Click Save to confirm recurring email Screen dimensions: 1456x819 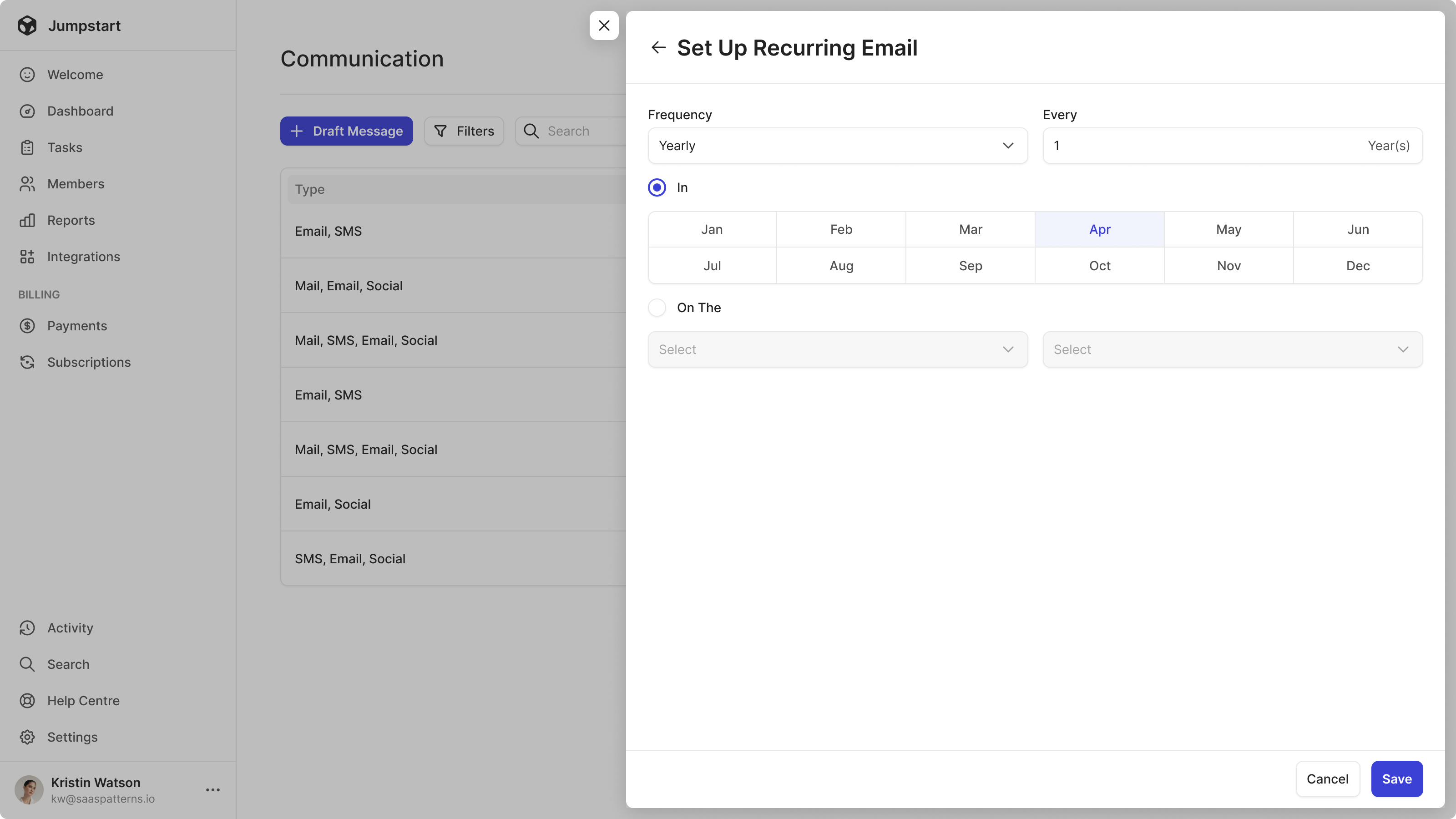1397,778
